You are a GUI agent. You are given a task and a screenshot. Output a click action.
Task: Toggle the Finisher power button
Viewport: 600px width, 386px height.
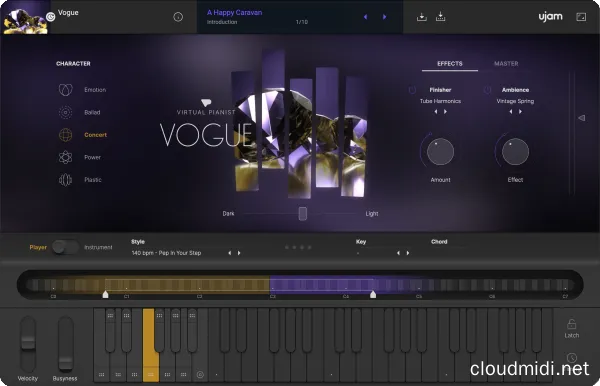tap(412, 90)
